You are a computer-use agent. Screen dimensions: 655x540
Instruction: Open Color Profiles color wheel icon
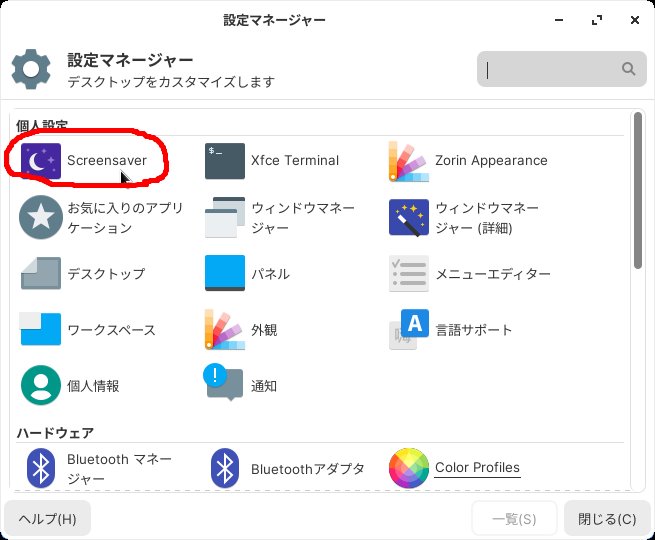tap(409, 468)
